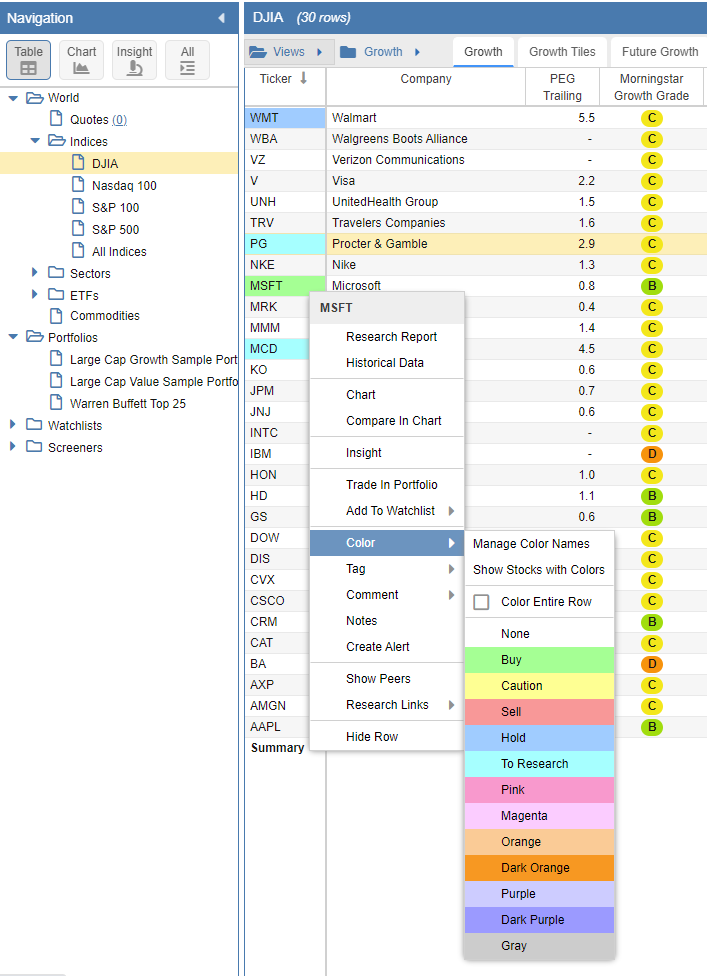Apply the cyan To Research color
Viewport: 707px width, 976px height.
pos(539,764)
